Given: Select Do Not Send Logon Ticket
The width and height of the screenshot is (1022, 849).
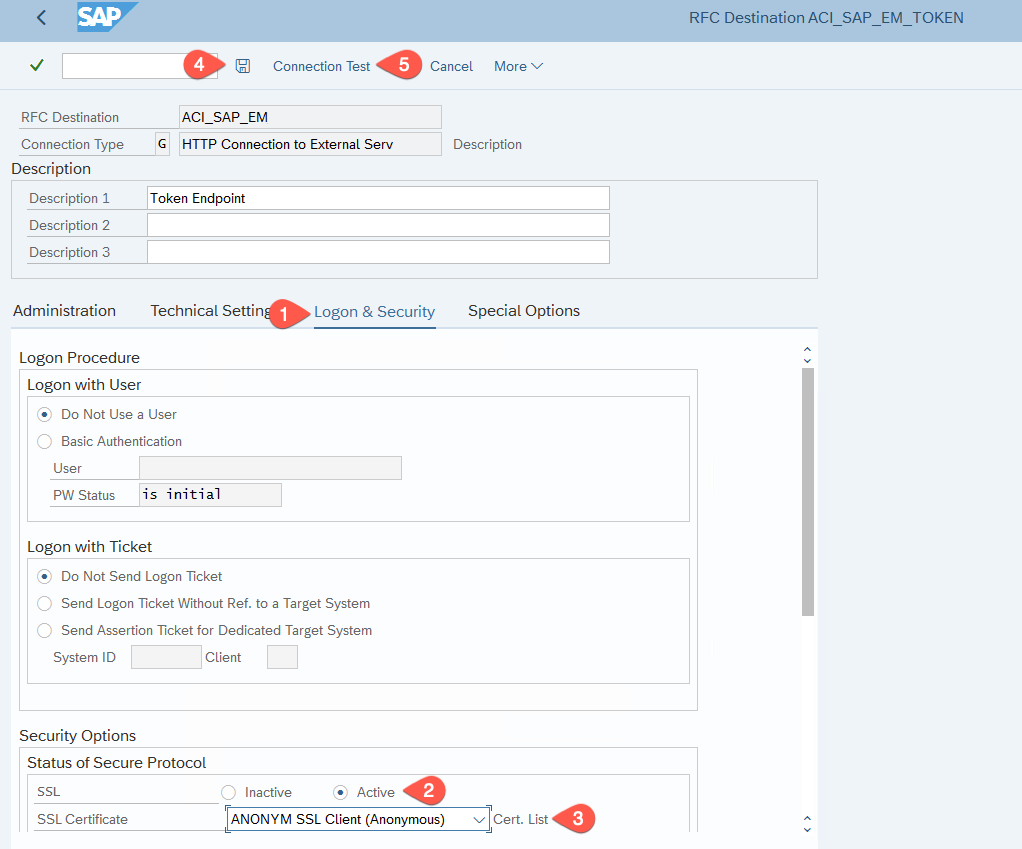Looking at the screenshot, I should [44, 577].
